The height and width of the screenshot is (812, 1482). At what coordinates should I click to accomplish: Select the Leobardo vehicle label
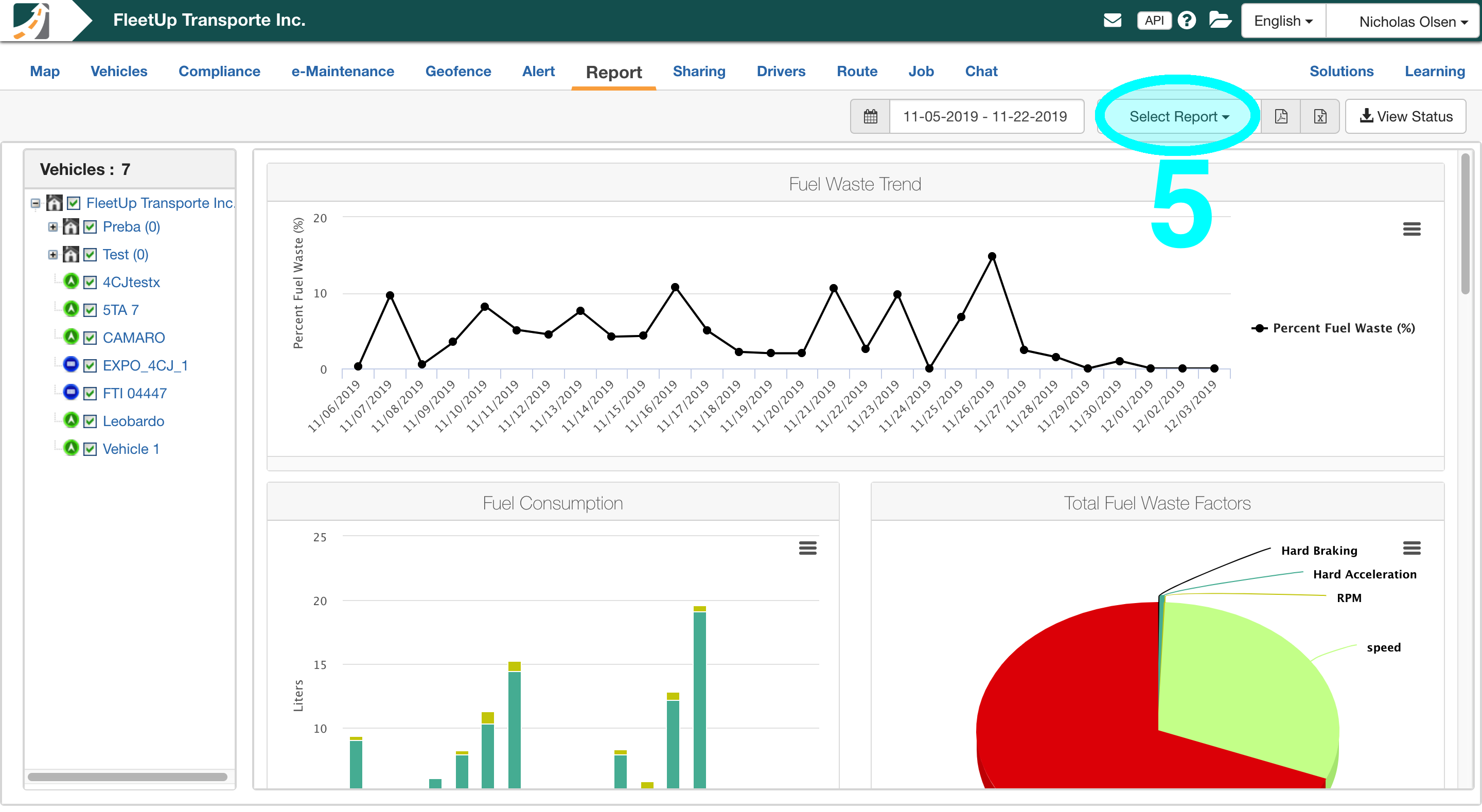[133, 421]
